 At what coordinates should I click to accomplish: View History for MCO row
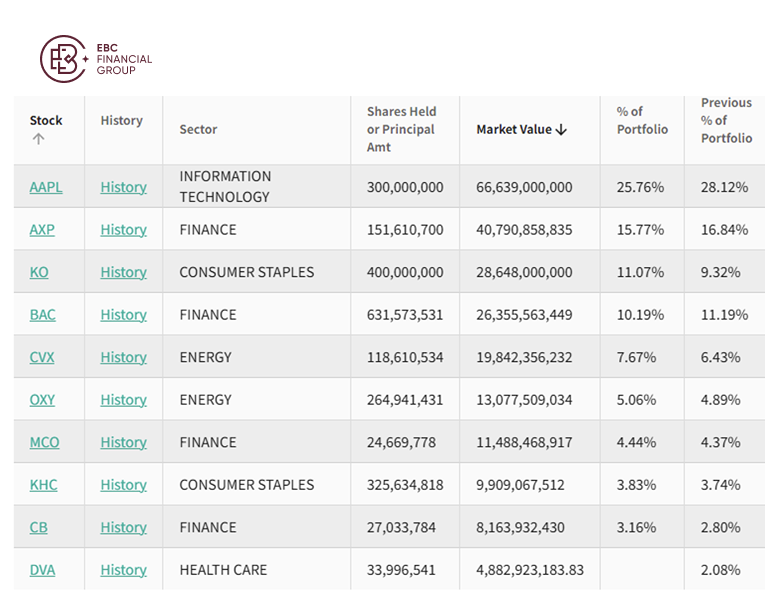[x=124, y=443]
